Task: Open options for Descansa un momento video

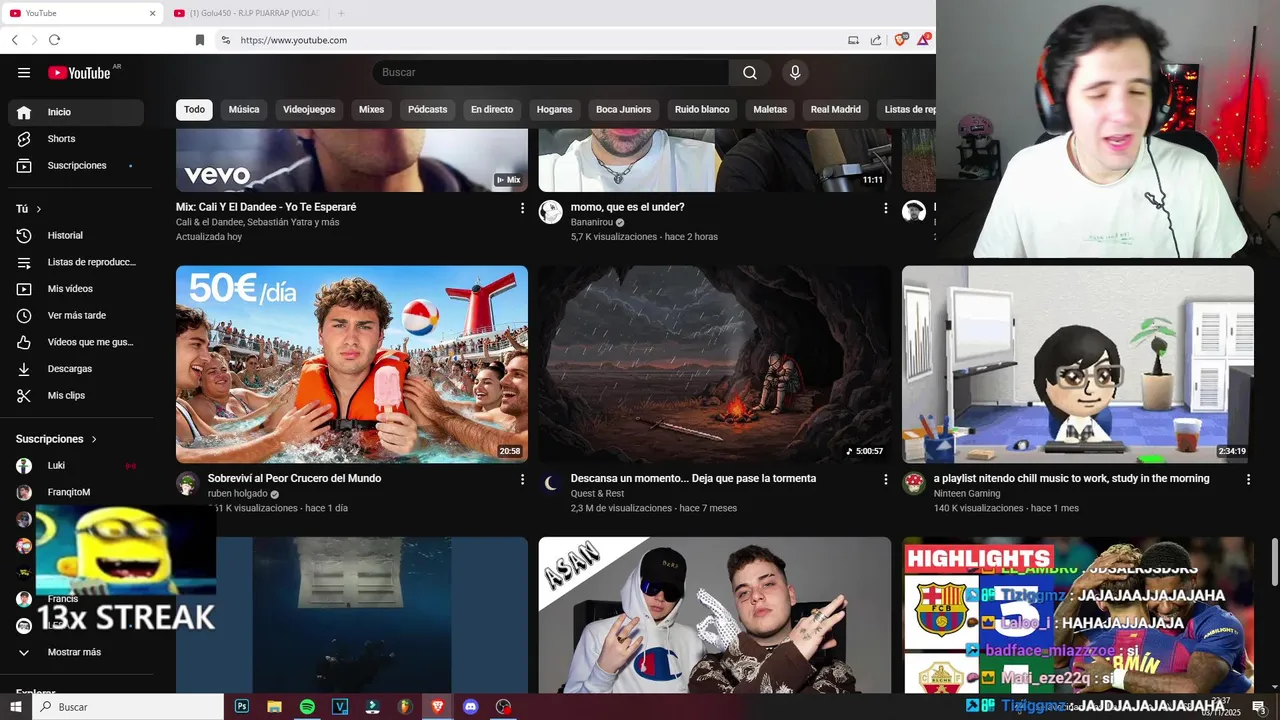Action: coord(885,480)
